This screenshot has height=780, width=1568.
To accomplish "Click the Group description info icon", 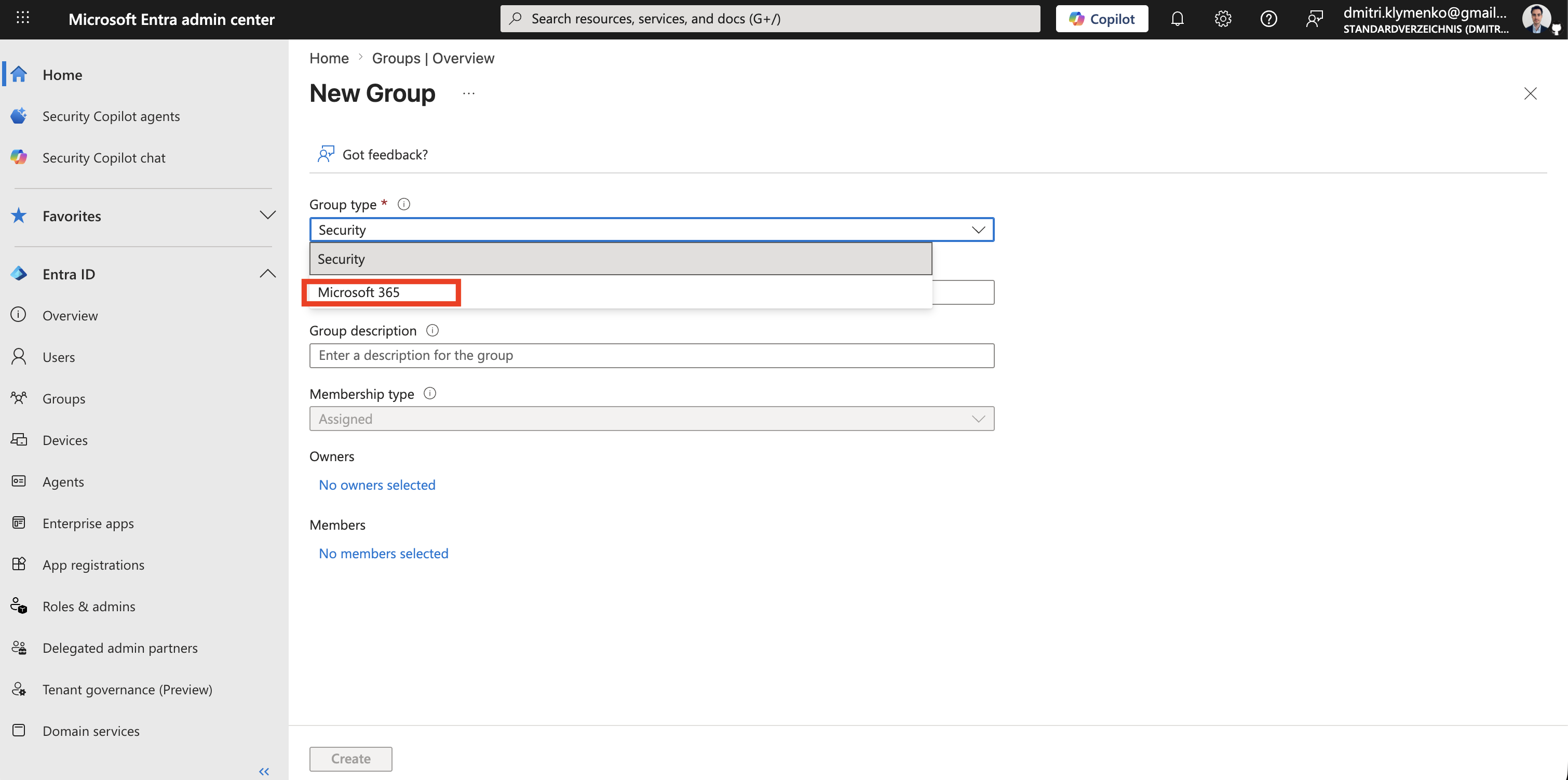I will coord(432,330).
